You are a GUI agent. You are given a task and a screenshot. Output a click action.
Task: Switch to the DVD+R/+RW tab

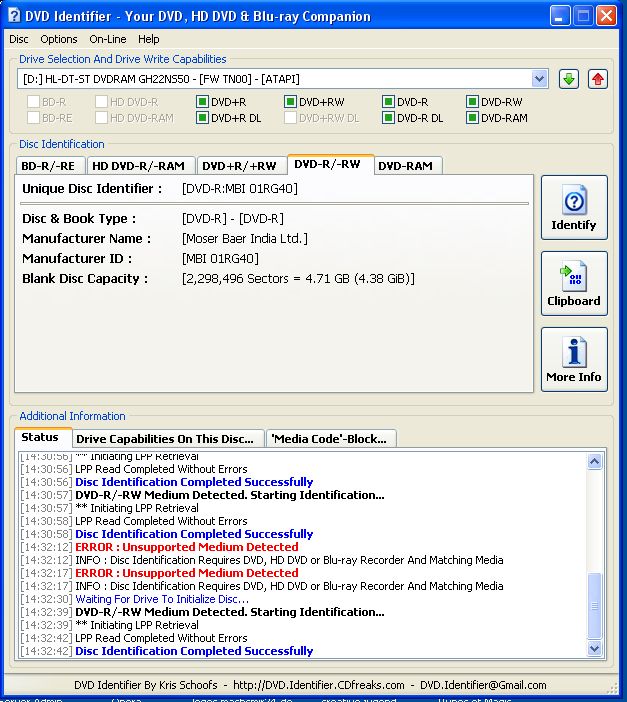click(240, 166)
